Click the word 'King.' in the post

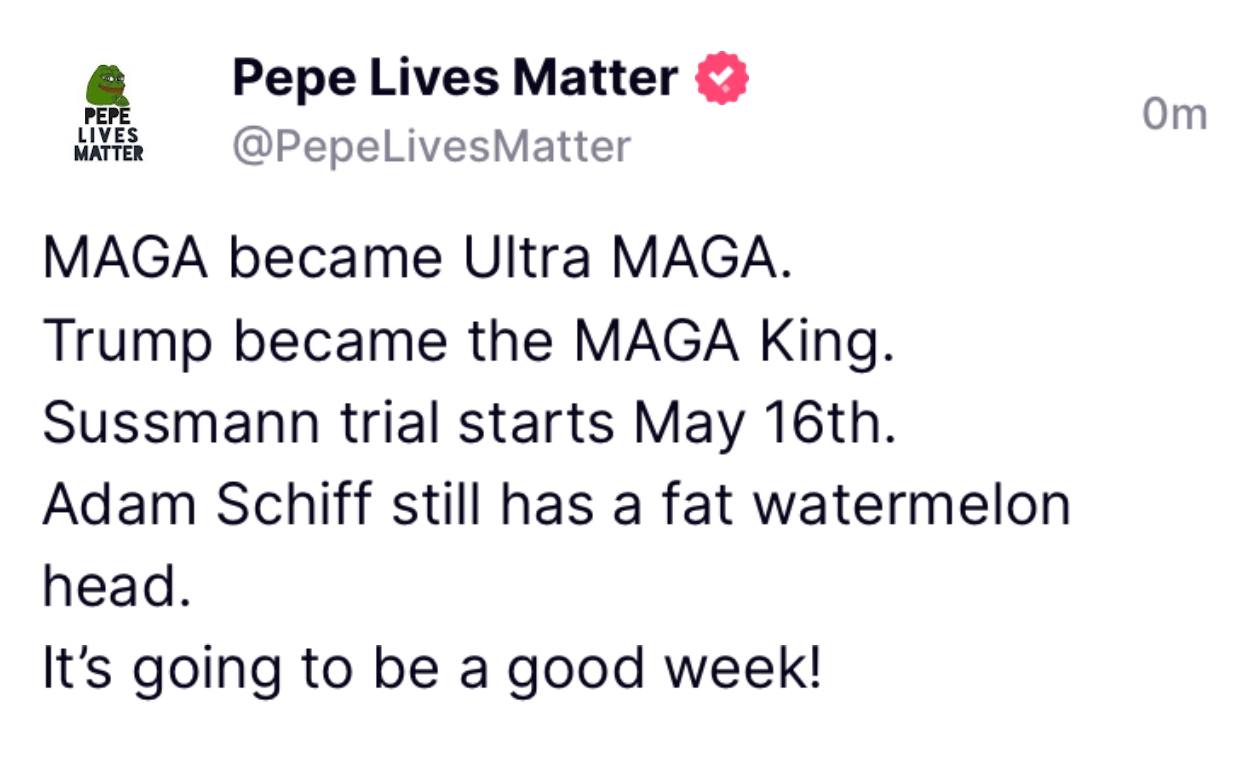[x=827, y=343]
